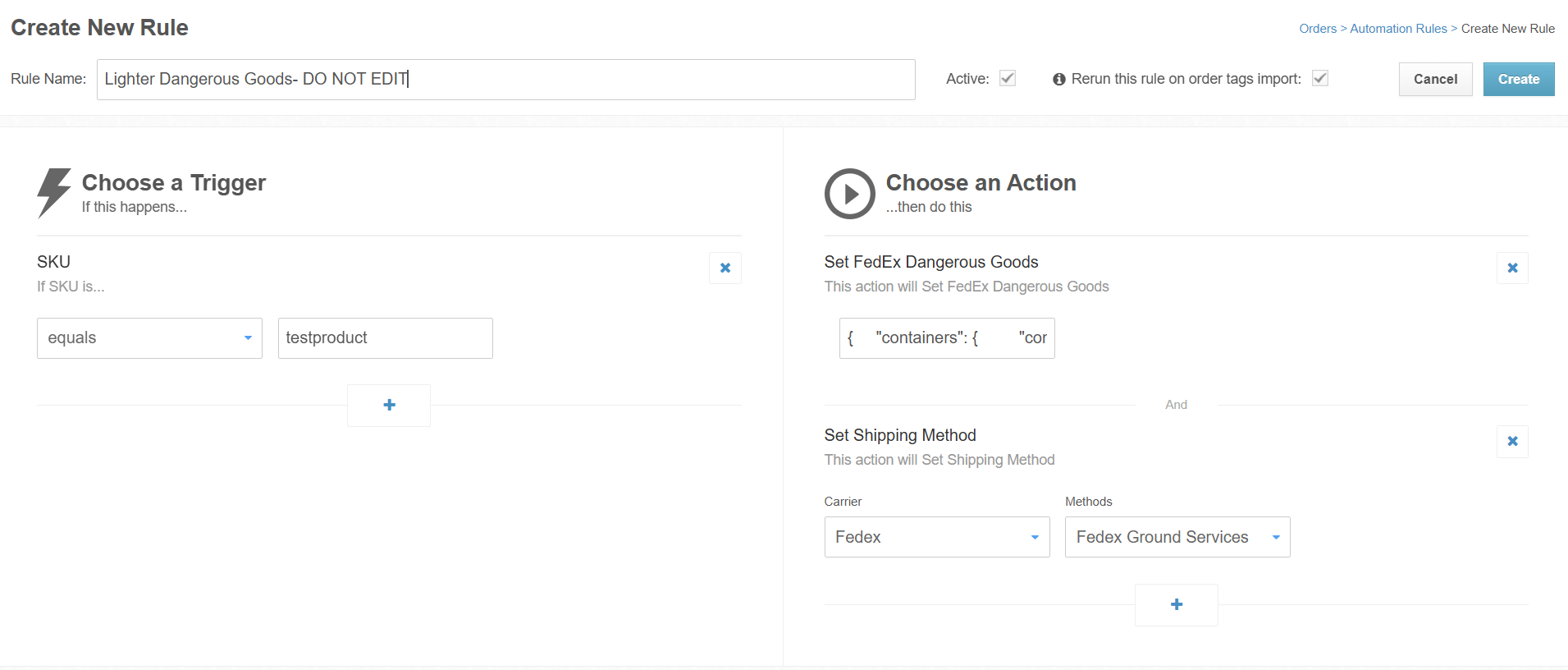Viewport: 1568px width, 670px height.
Task: Remove the SKU trigger with X icon
Action: tap(725, 268)
